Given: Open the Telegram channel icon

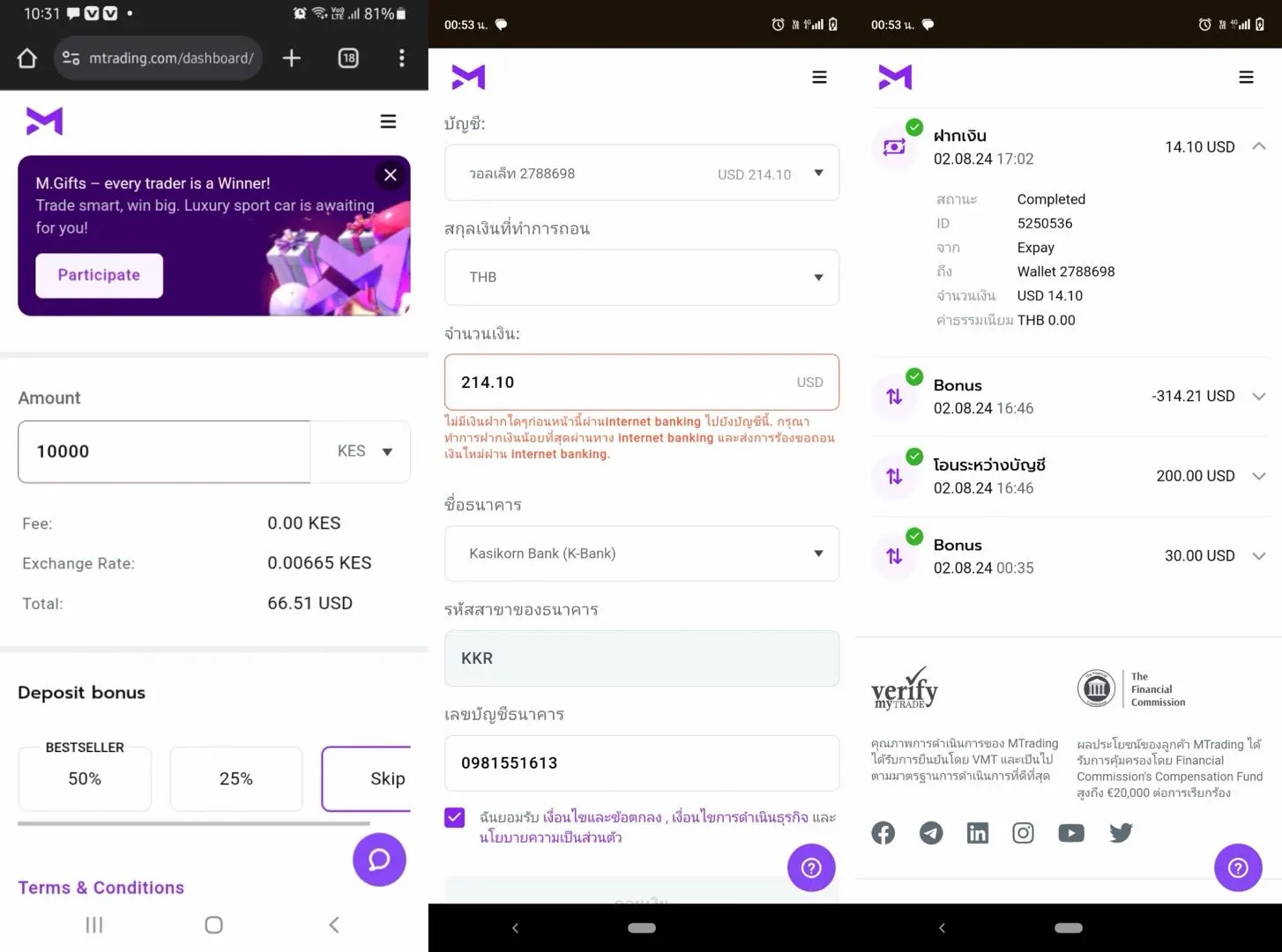Looking at the screenshot, I should point(931,833).
